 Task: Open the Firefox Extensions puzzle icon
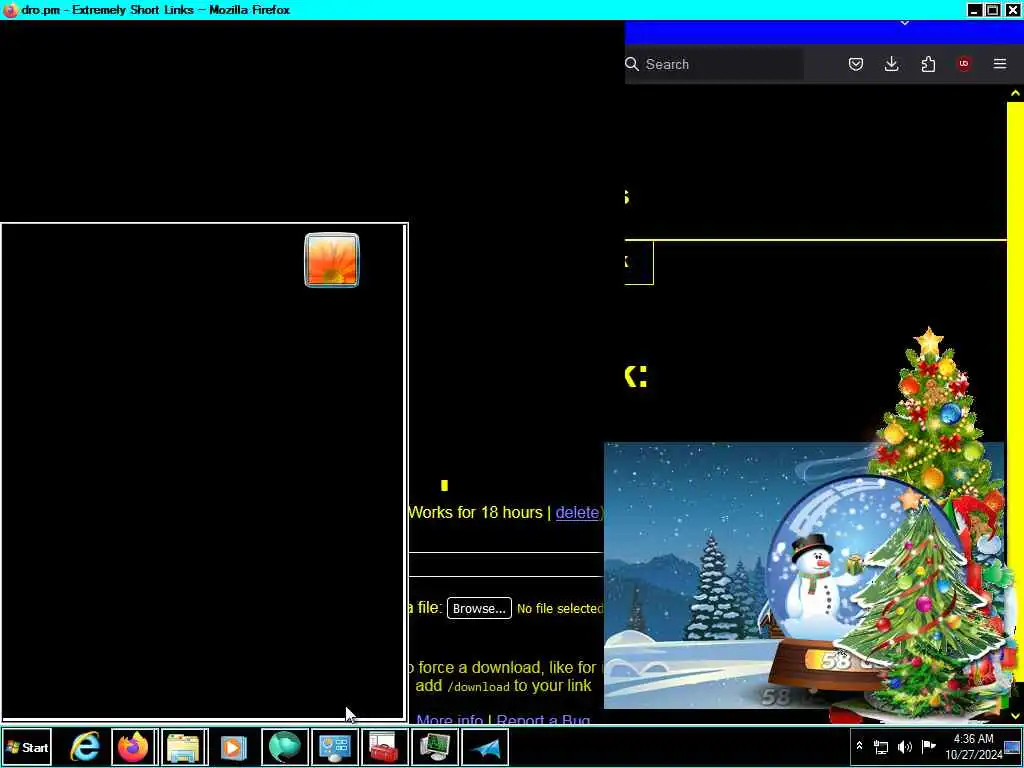pos(928,64)
